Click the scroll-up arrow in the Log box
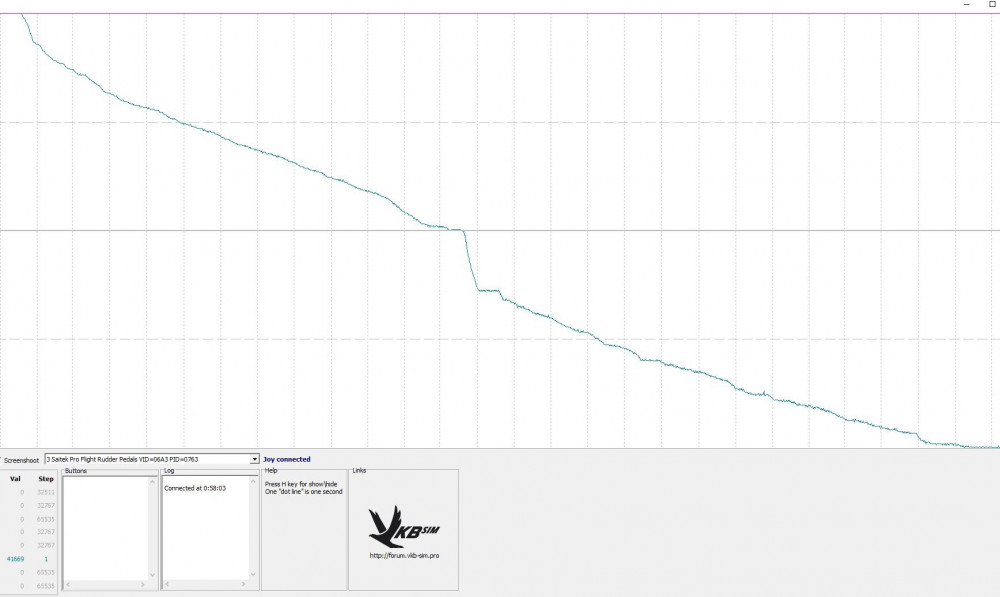1000x597 pixels. pyautogui.click(x=253, y=482)
